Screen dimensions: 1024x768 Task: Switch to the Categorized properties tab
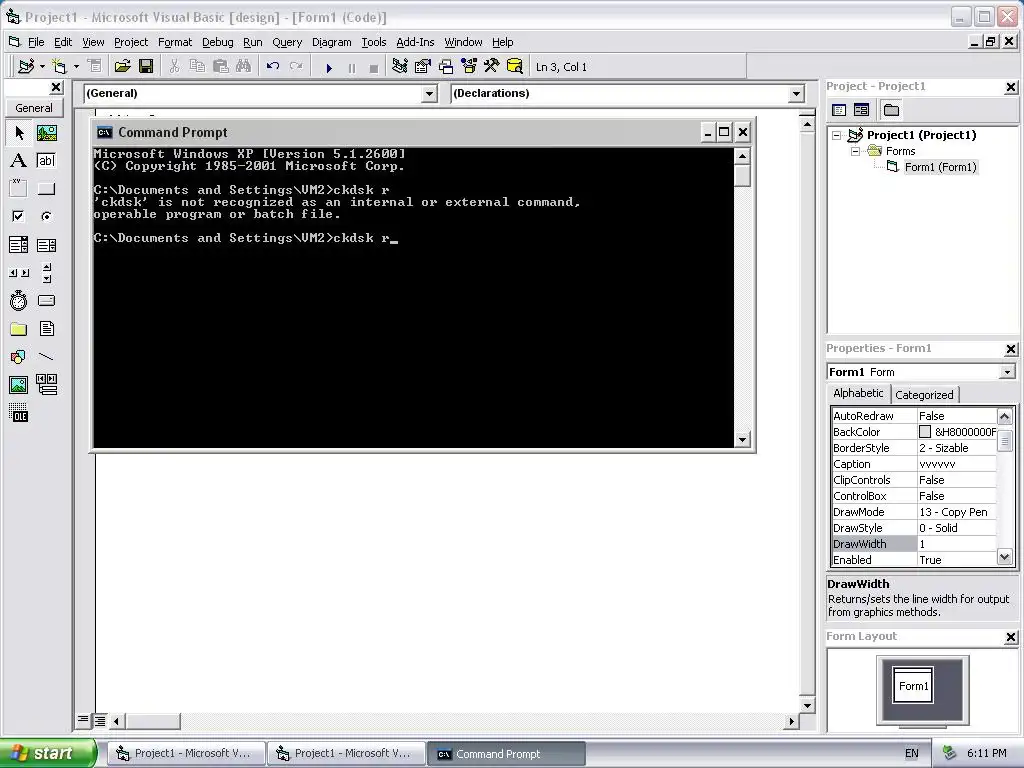(924, 394)
